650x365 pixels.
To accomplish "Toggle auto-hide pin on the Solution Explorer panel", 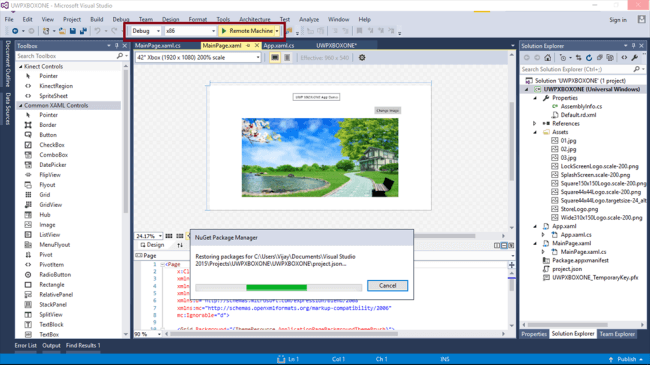I will tap(633, 46).
